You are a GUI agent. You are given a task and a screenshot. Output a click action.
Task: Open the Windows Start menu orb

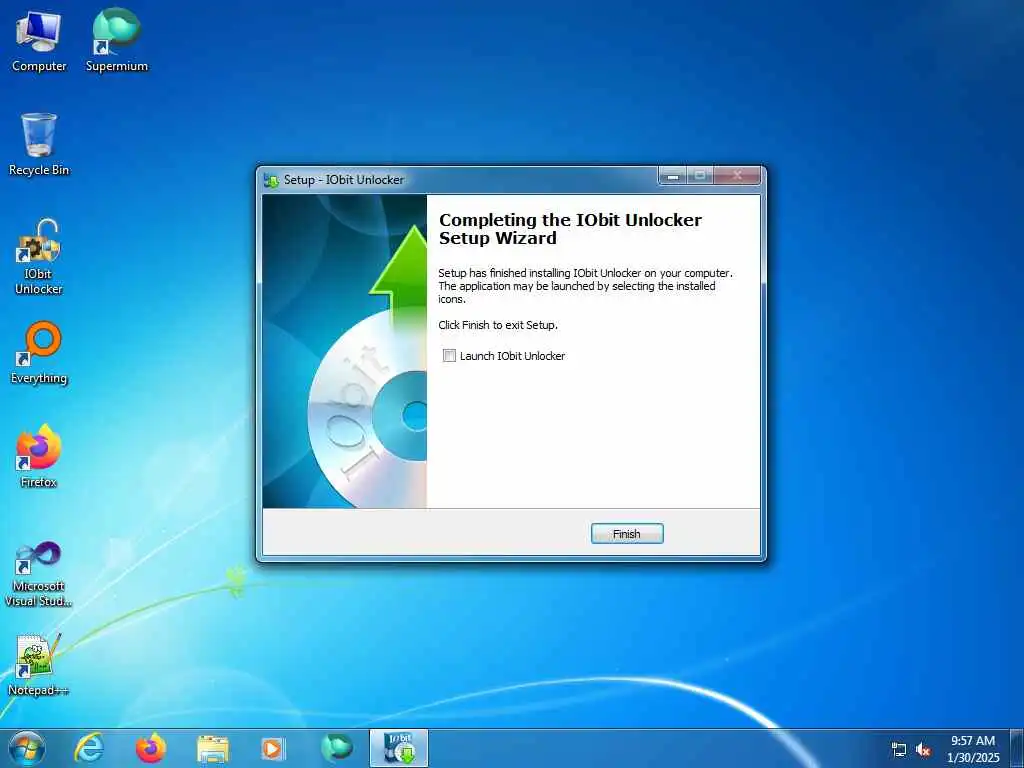click(27, 748)
